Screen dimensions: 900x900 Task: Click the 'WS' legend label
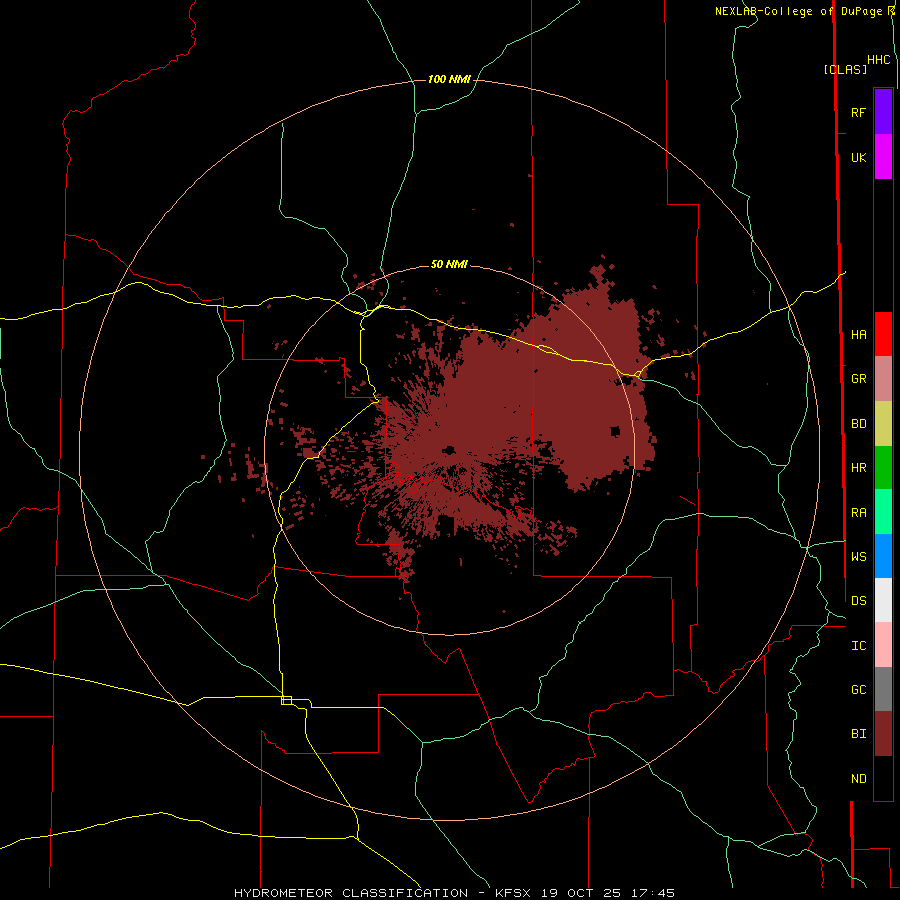[858, 556]
